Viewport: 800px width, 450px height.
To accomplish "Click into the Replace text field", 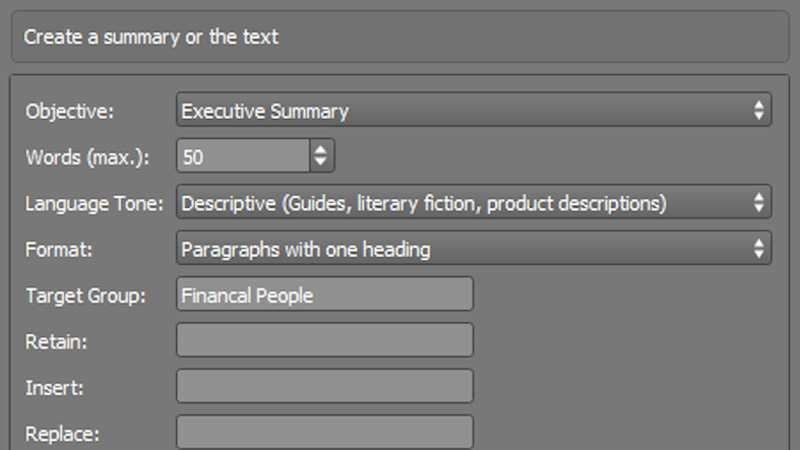I will (x=324, y=433).
